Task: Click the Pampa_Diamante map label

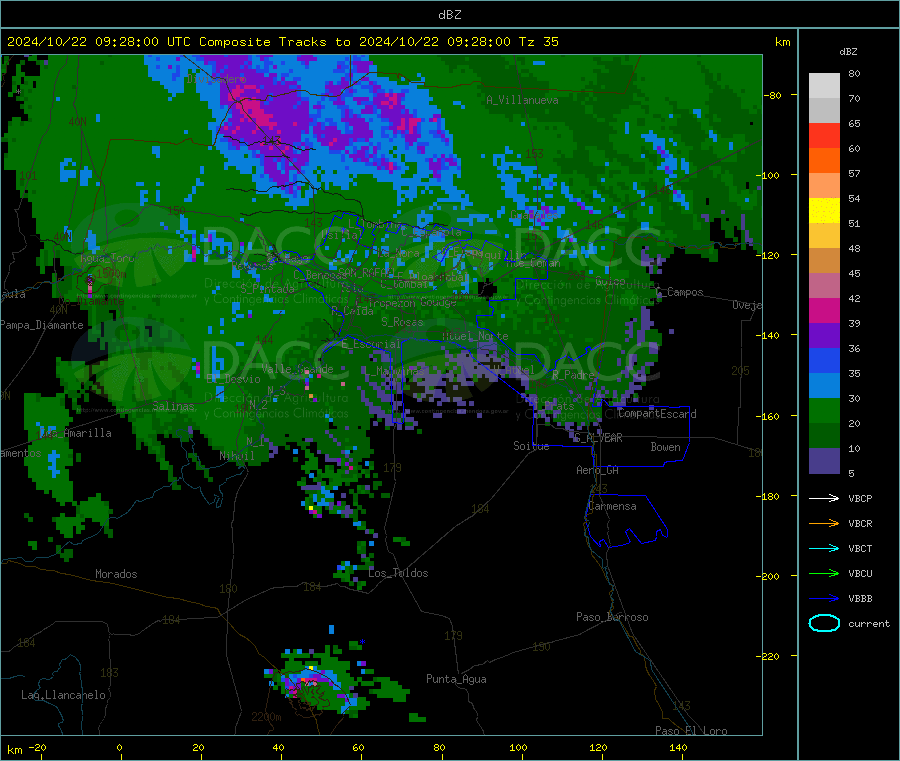Action: (x=42, y=325)
